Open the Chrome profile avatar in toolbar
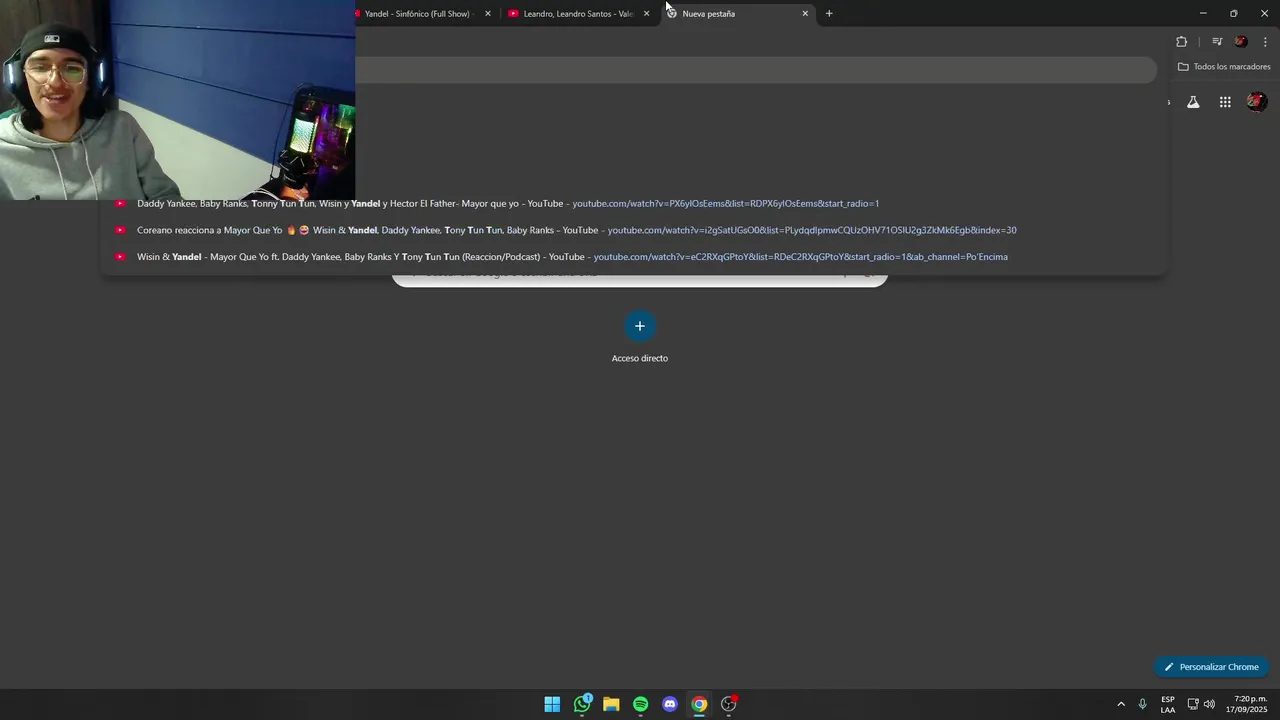1280x720 pixels. click(x=1241, y=42)
